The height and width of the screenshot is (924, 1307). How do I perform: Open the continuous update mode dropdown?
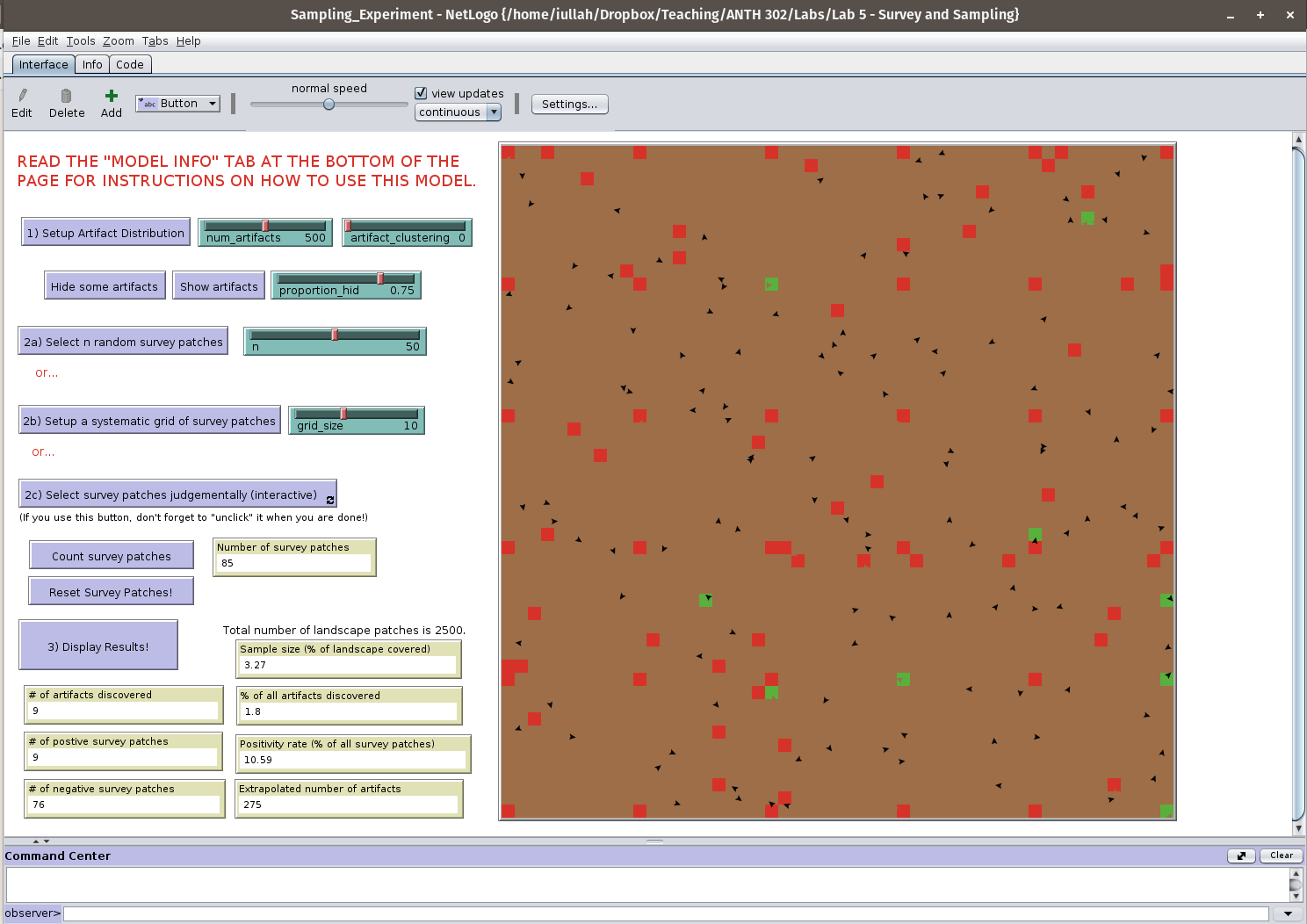(494, 112)
